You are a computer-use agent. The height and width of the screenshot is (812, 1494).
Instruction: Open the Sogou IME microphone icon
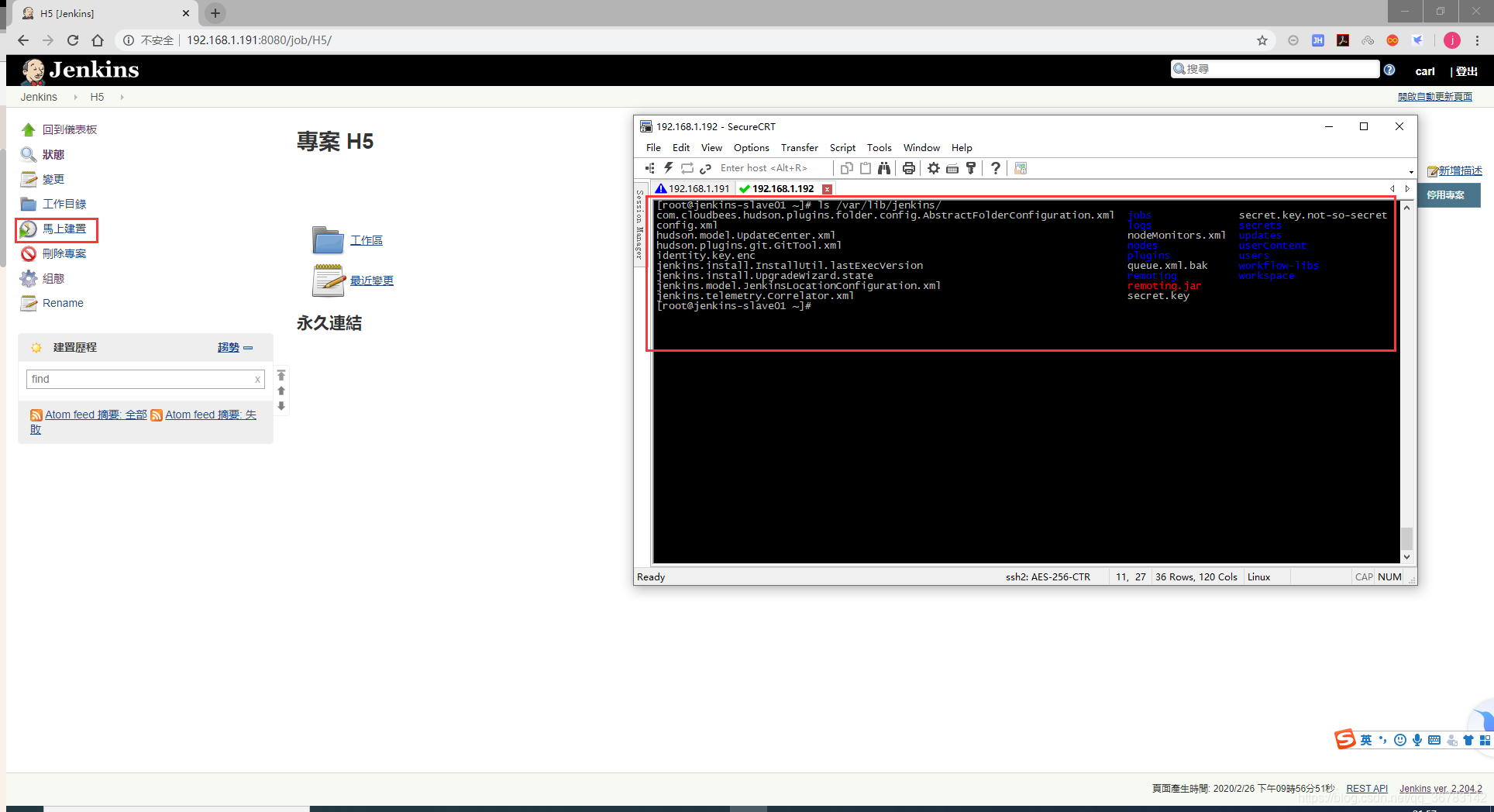point(1417,740)
